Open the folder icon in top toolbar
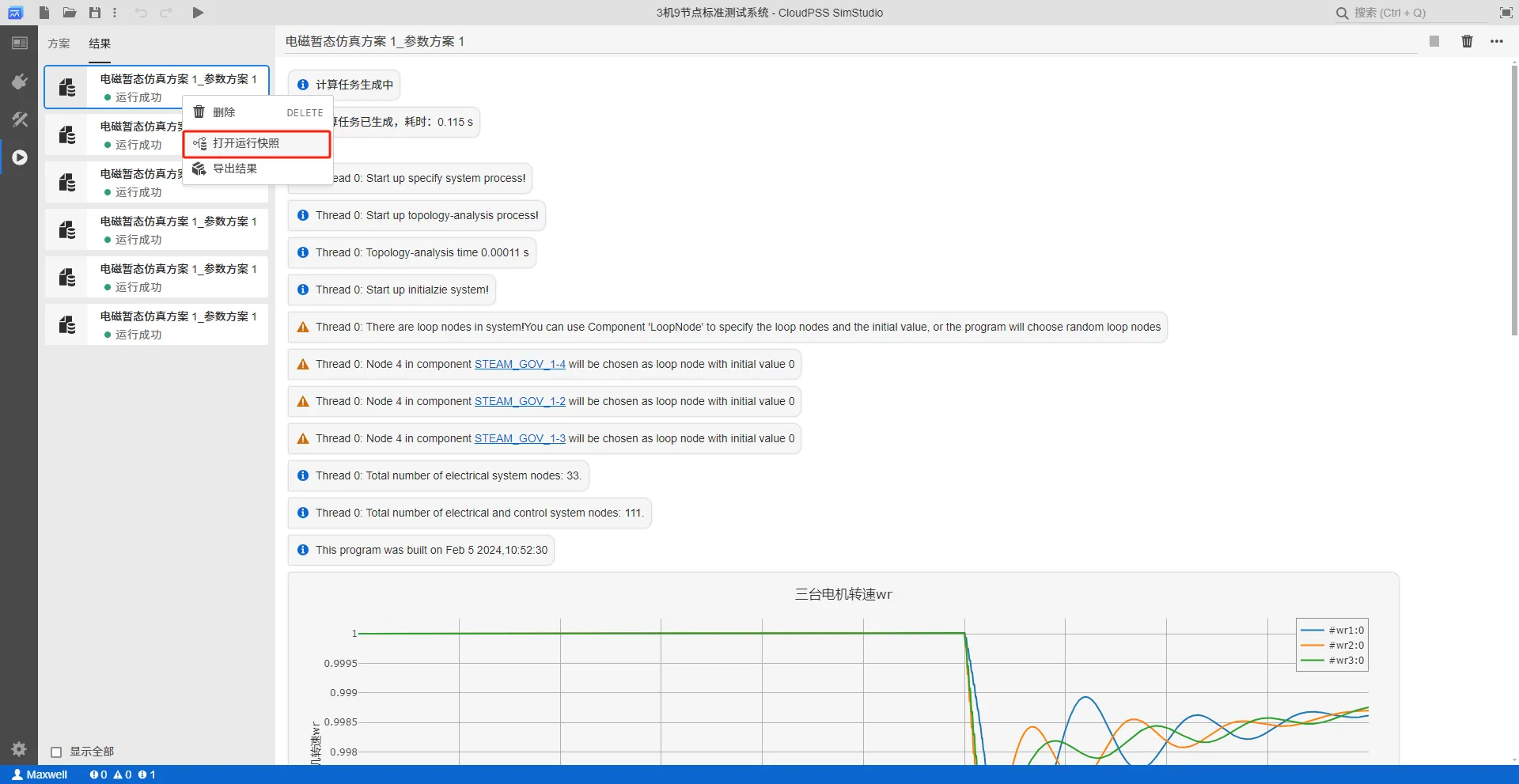 70,13
